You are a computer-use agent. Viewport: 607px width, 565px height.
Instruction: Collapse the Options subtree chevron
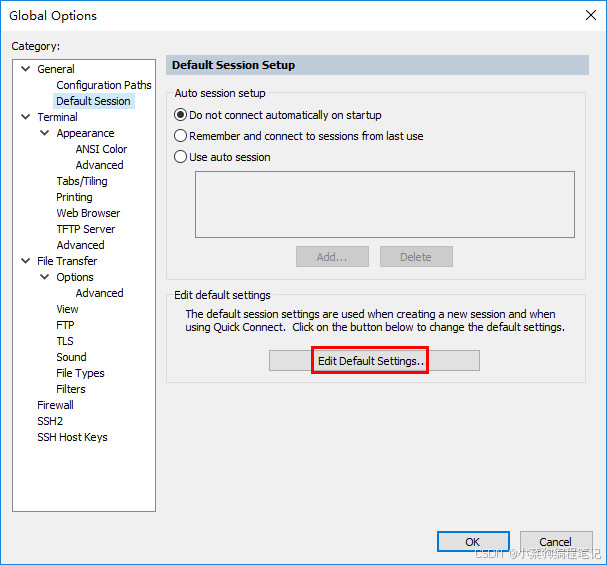(45, 277)
